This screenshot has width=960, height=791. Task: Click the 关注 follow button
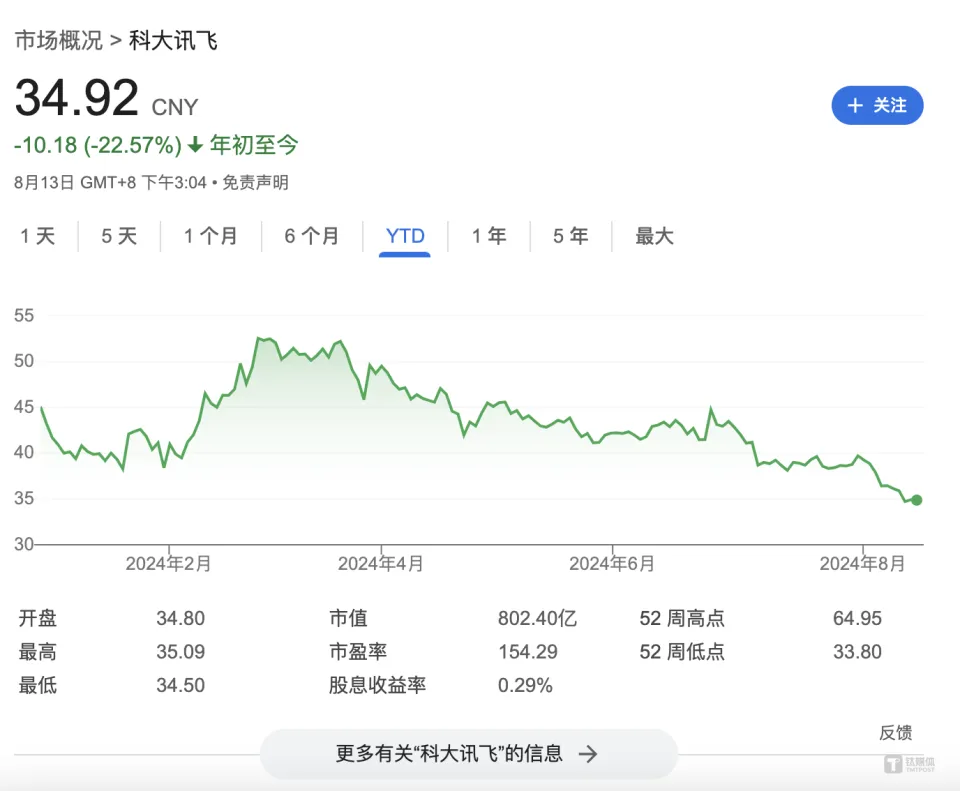pyautogui.click(x=877, y=105)
